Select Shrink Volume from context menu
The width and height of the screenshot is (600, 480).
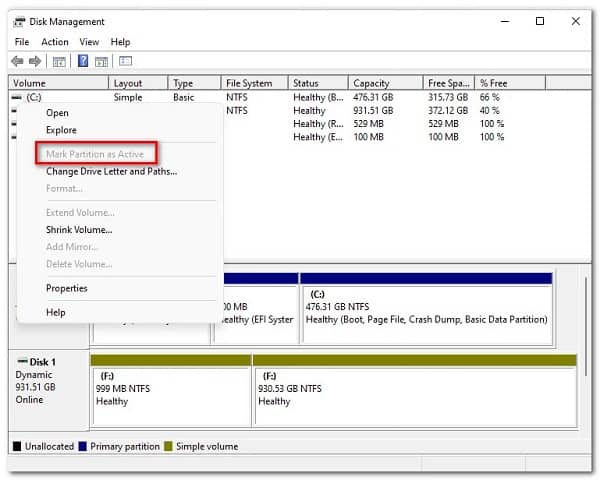pos(79,230)
